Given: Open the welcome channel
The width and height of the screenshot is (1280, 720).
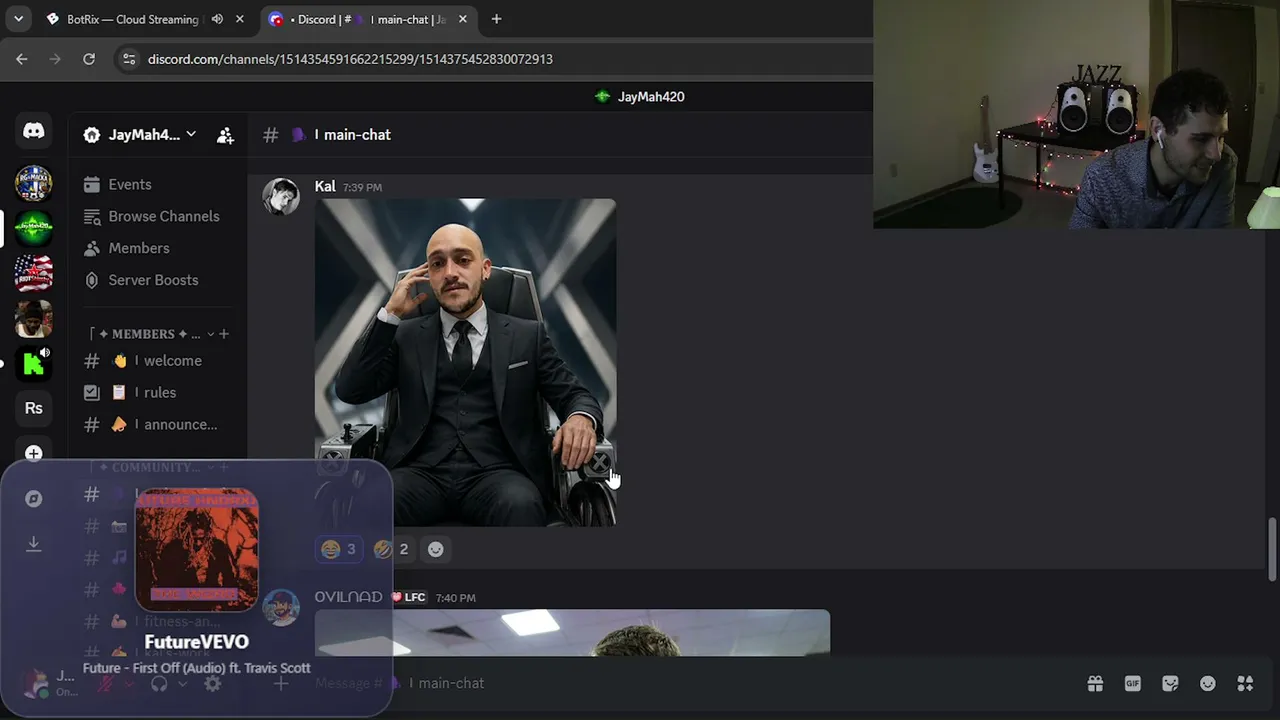Looking at the screenshot, I should (158, 361).
